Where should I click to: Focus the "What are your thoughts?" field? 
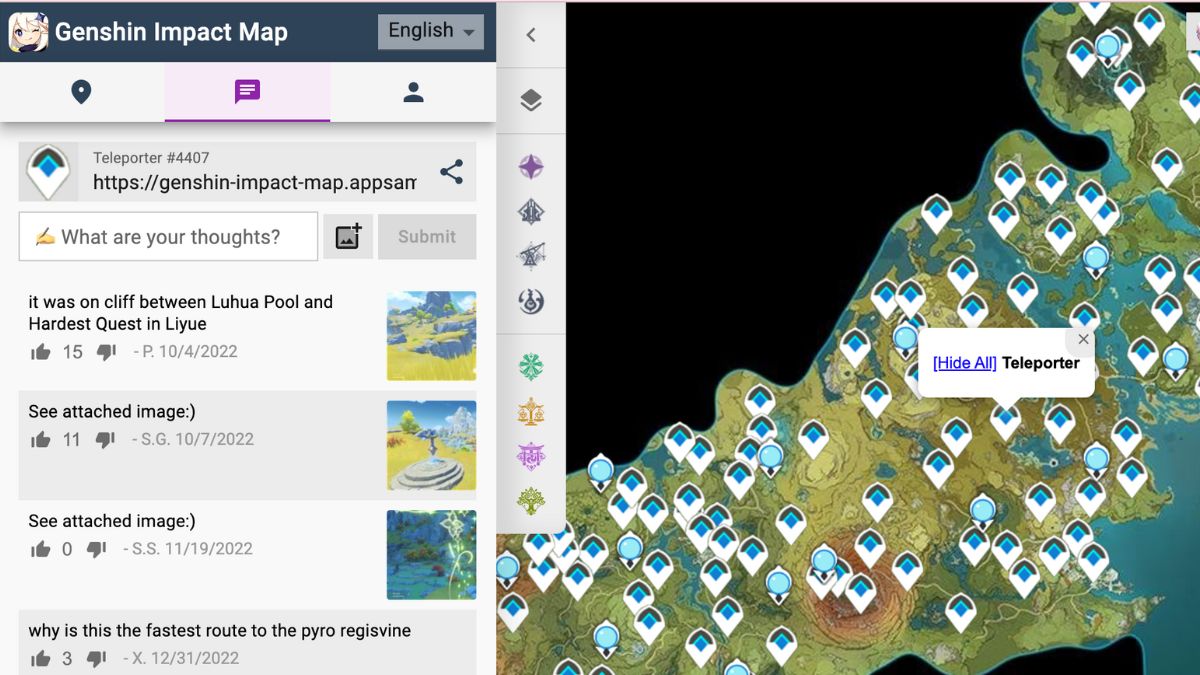pyautogui.click(x=168, y=237)
